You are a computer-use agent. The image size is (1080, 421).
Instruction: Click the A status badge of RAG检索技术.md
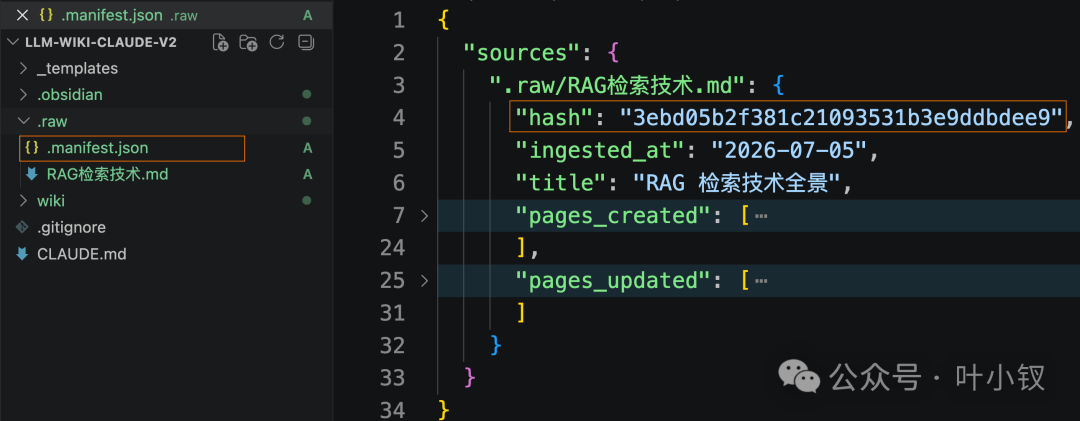[307, 174]
